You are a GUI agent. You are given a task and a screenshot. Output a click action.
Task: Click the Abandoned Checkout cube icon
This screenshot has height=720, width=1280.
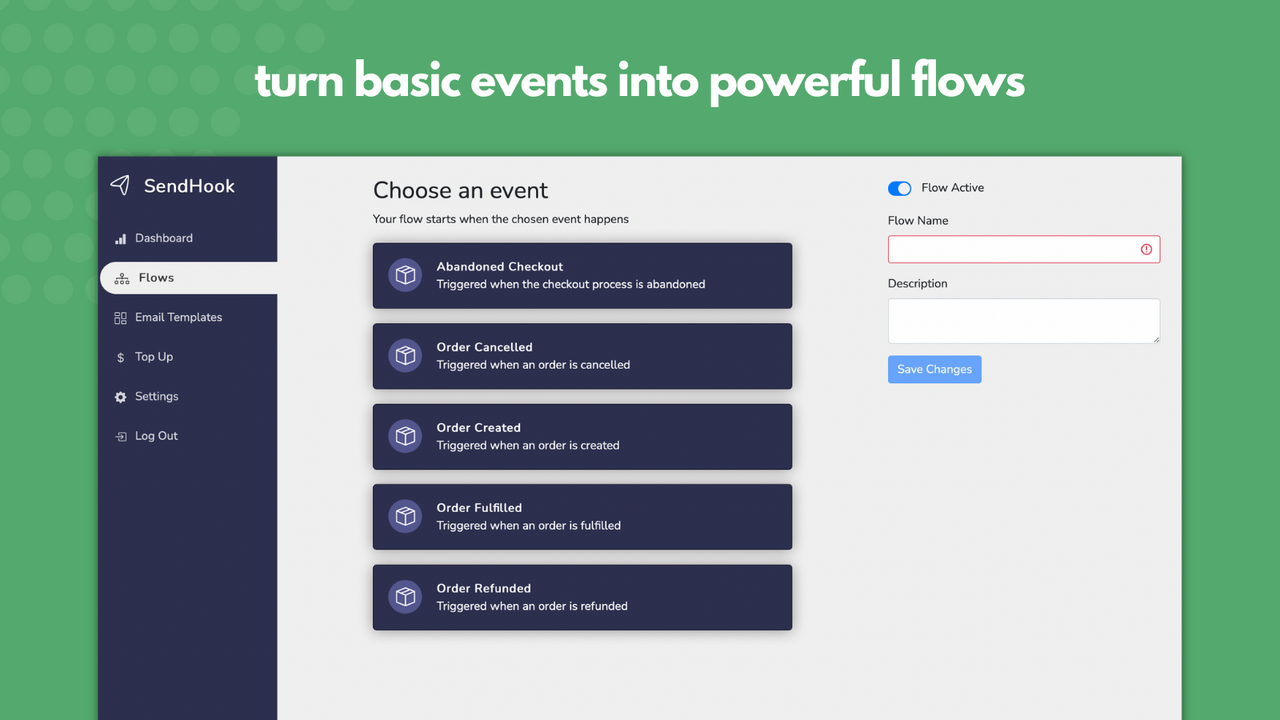(x=404, y=275)
